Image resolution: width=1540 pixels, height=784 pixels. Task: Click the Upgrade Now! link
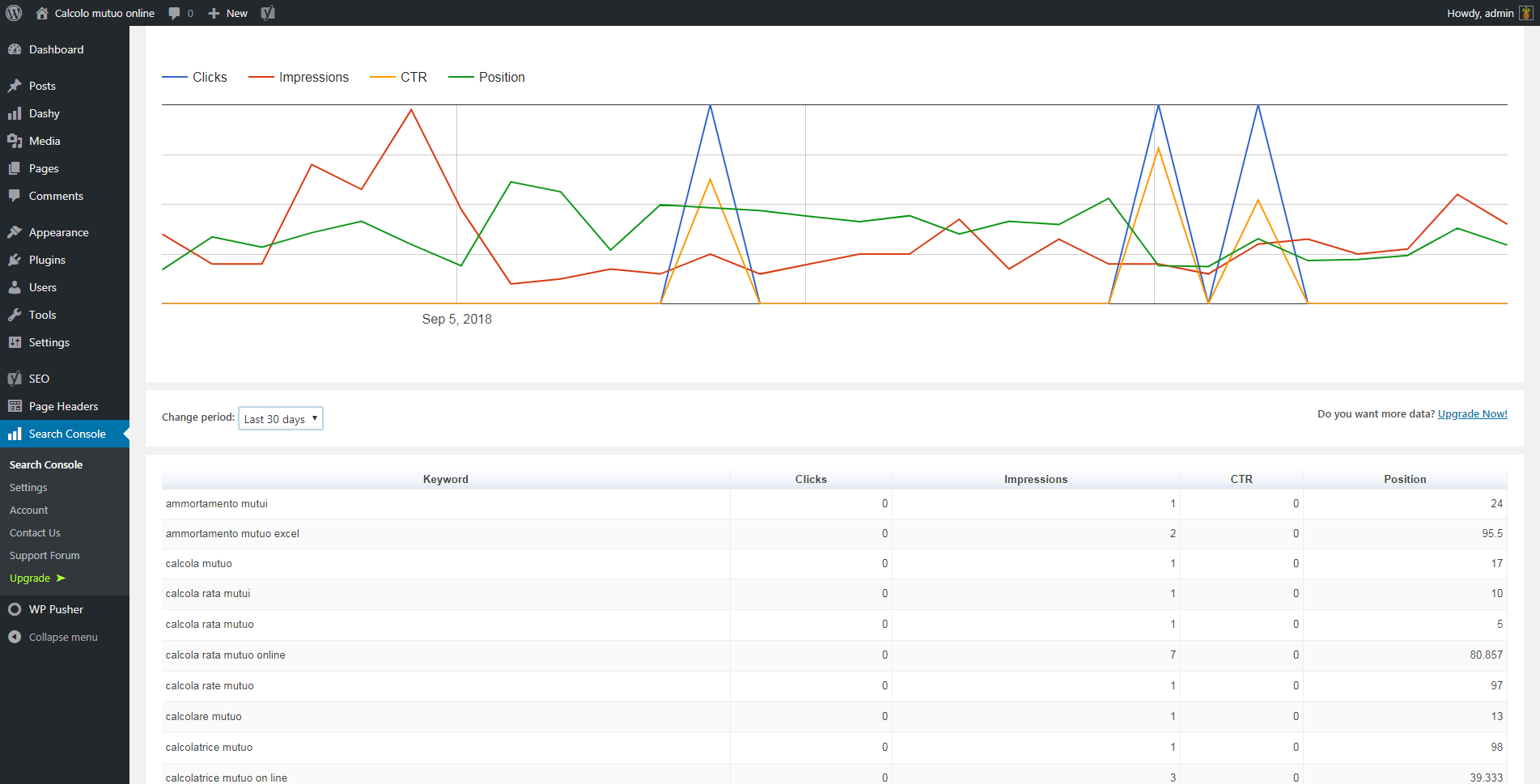(x=1472, y=413)
